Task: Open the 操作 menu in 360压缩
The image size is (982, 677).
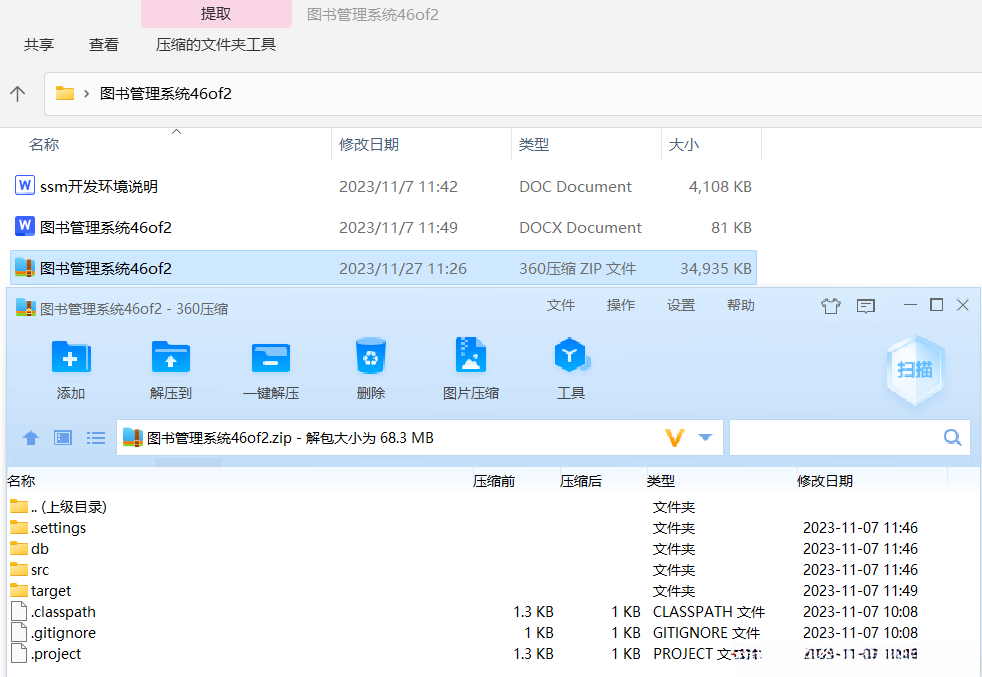Action: pos(621,305)
